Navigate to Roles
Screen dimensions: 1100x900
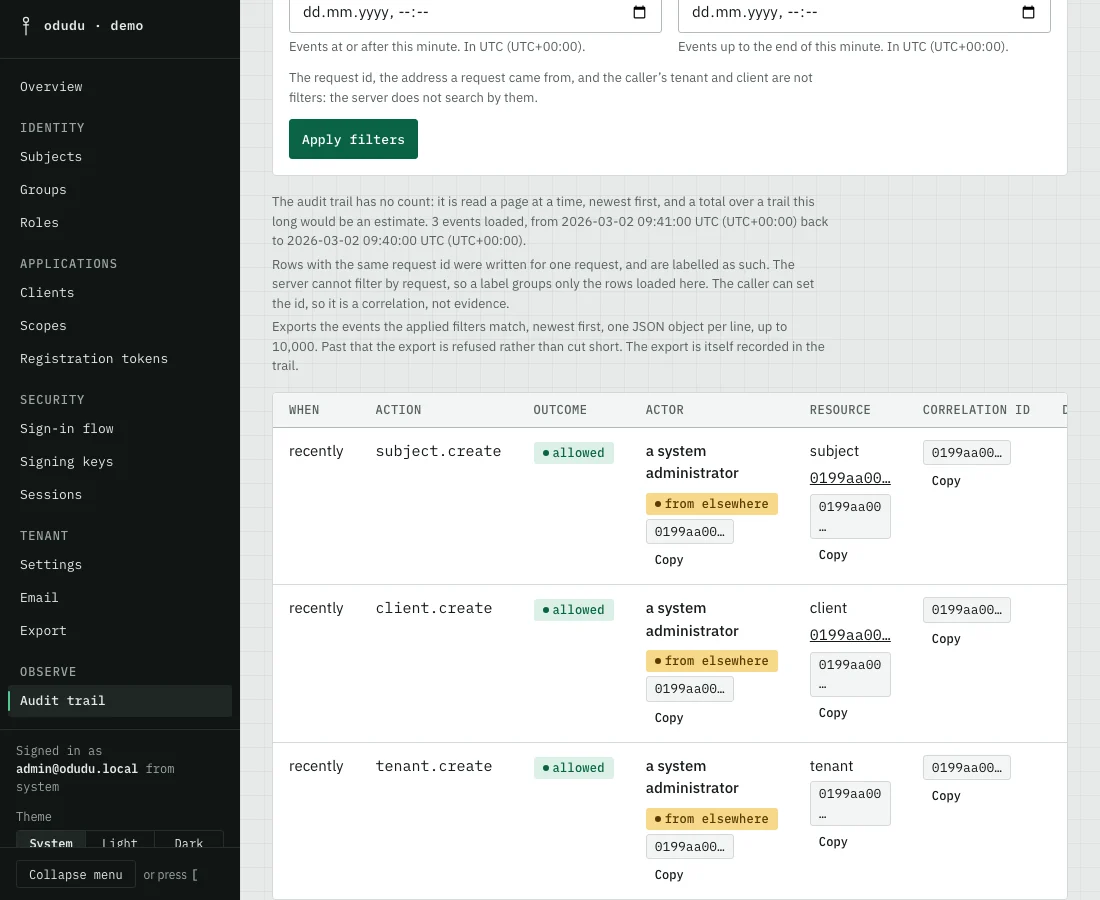[39, 222]
